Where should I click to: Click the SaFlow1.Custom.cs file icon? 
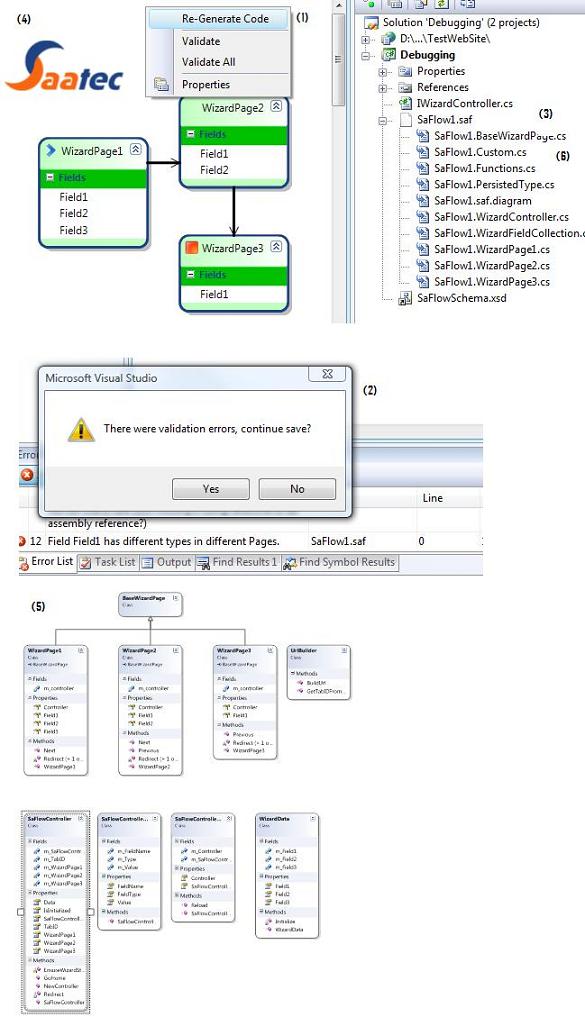click(423, 152)
